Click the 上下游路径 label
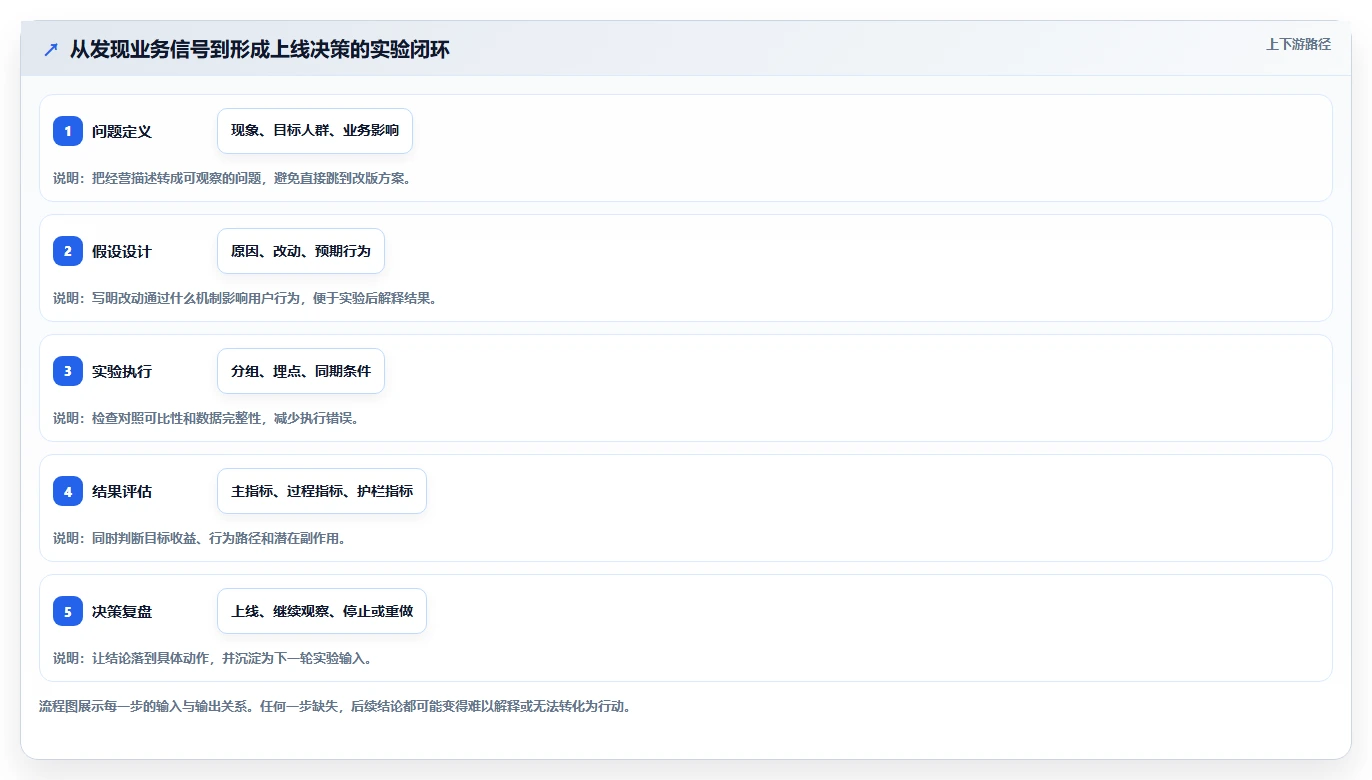Screen dimensions: 1372x780 click(1298, 44)
